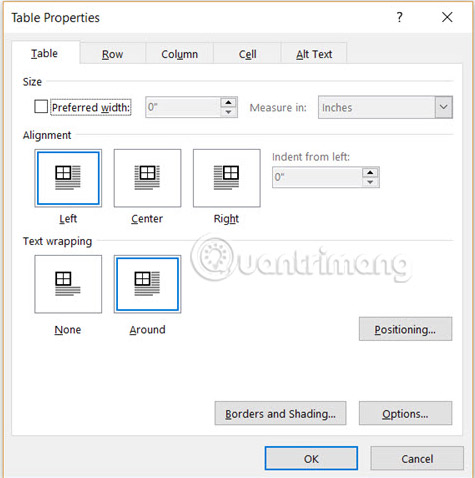Go to the Cell tab

[247, 54]
